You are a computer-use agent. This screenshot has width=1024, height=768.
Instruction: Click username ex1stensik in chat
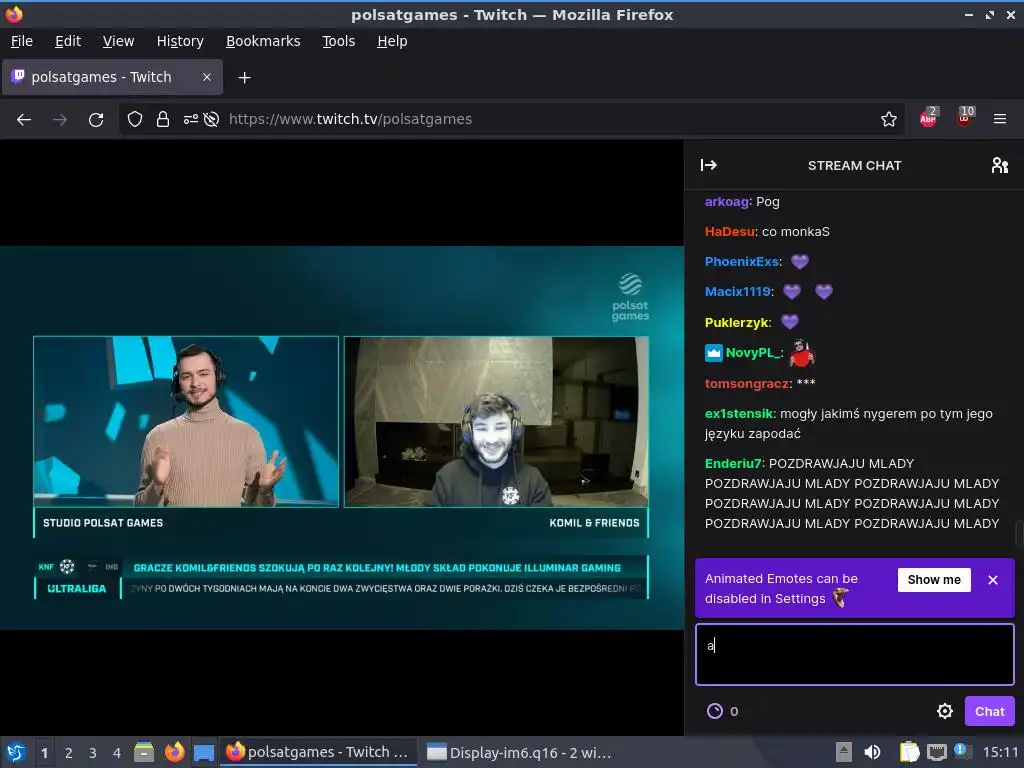click(x=739, y=413)
